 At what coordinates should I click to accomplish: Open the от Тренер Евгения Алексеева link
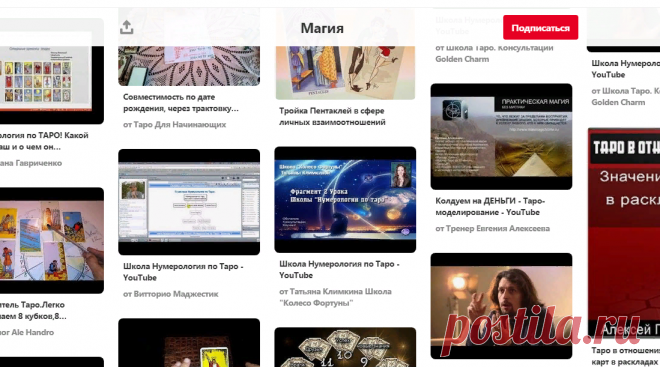(x=492, y=229)
